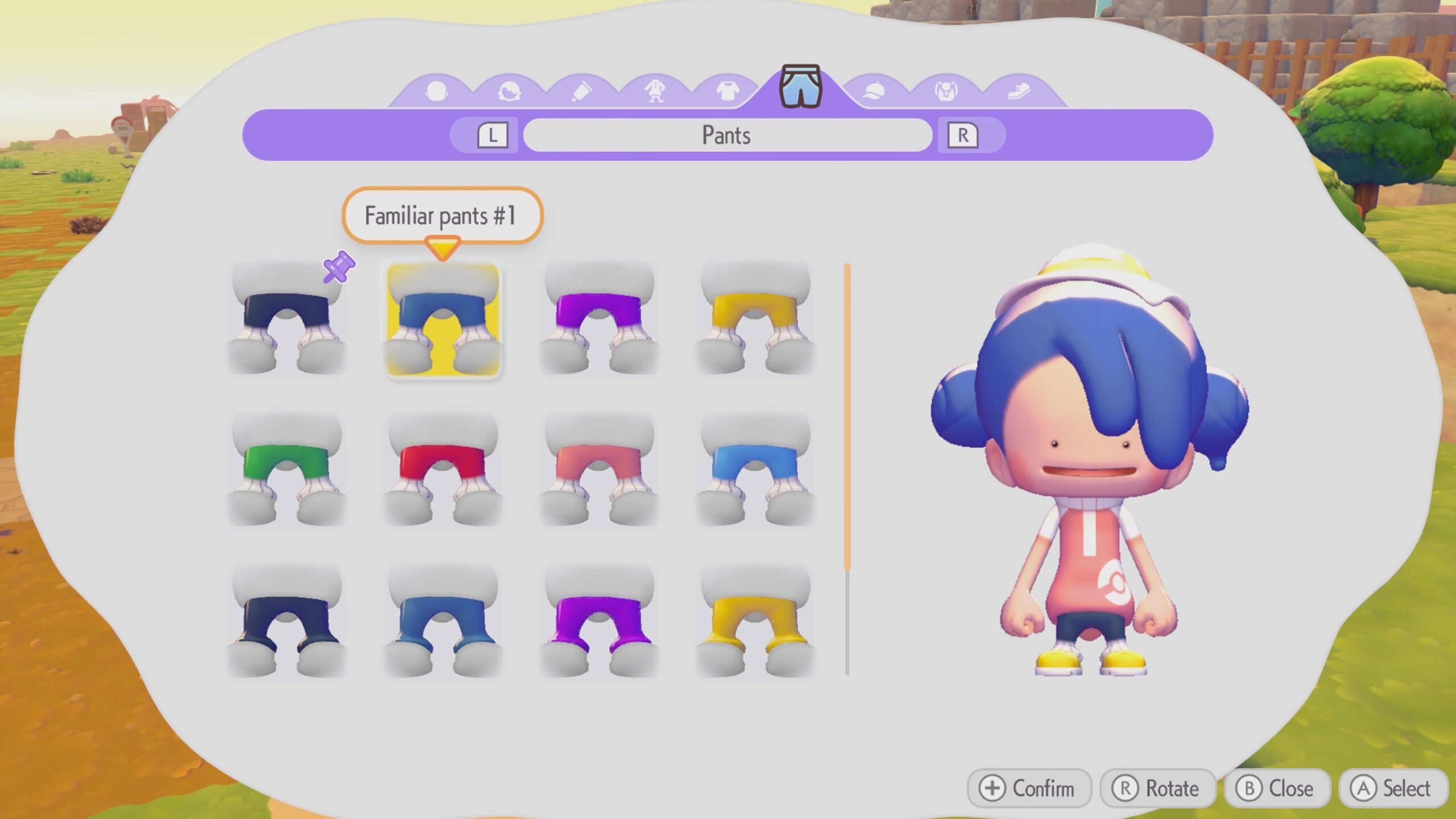
Task: Open the backpack category tab
Action: (946, 91)
